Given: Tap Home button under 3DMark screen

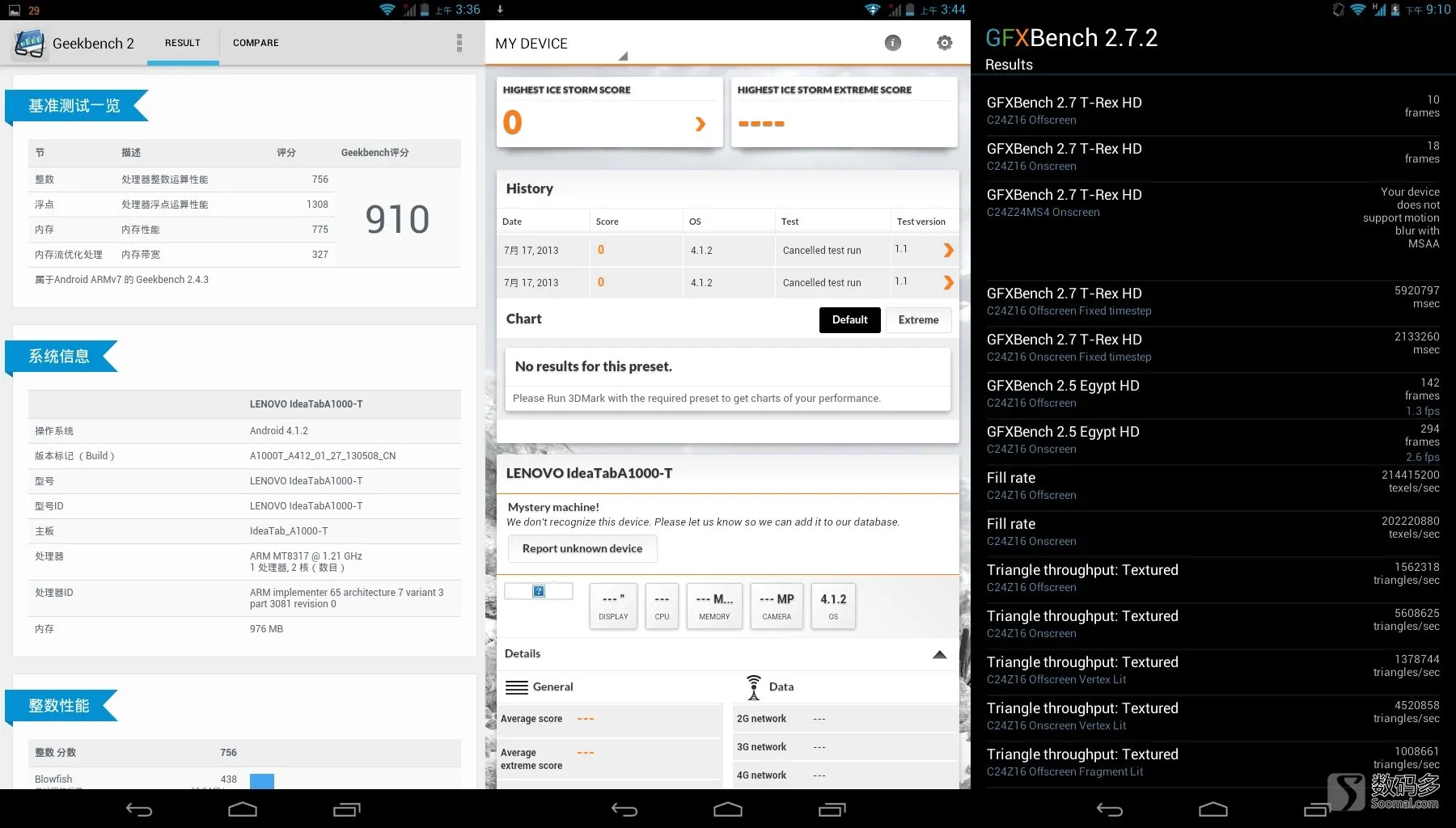Looking at the screenshot, I should [x=728, y=809].
